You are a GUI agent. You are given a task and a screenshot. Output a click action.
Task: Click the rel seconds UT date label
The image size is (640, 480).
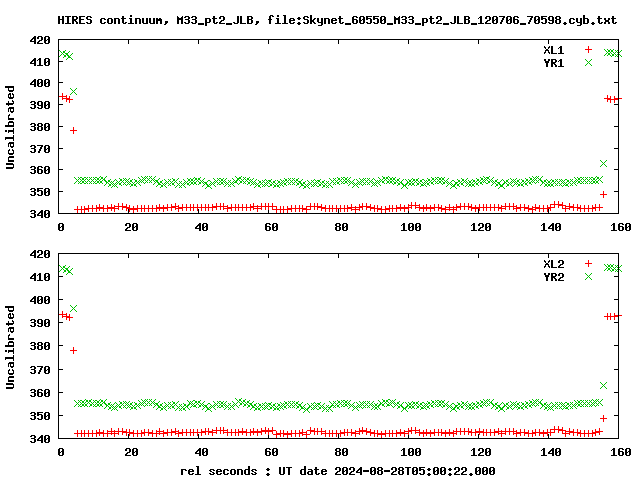[338, 471]
